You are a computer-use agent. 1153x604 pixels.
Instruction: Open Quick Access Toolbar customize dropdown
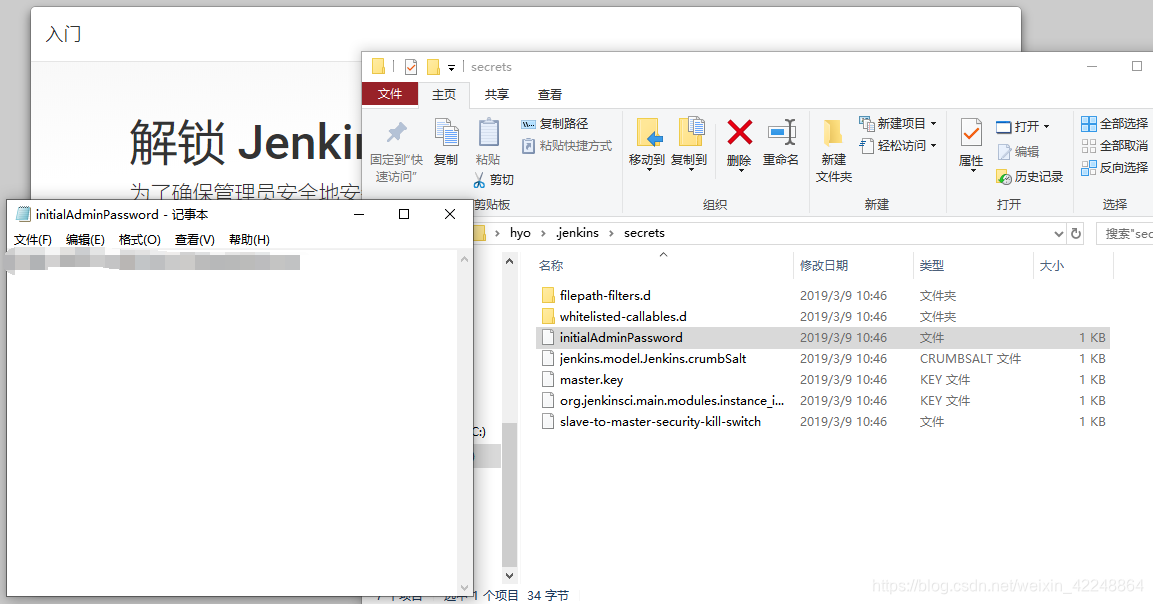pyautogui.click(x=451, y=68)
